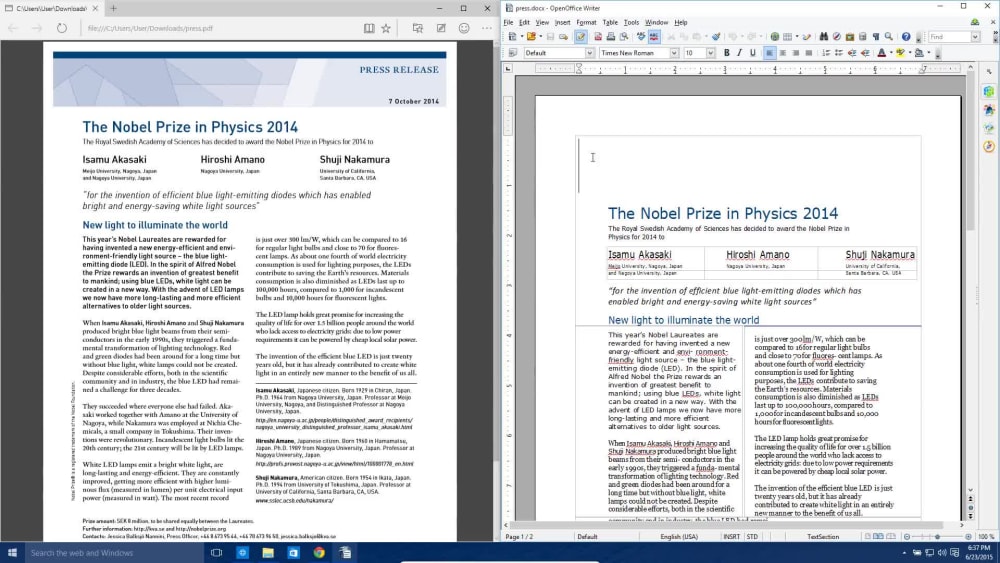Toggle Underline formatting
The width and height of the screenshot is (1000, 563).
coord(753,53)
